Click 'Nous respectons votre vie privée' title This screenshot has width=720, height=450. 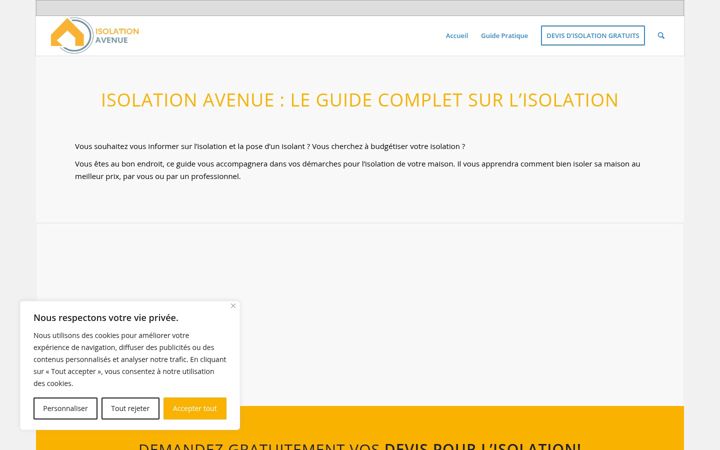[106, 318]
